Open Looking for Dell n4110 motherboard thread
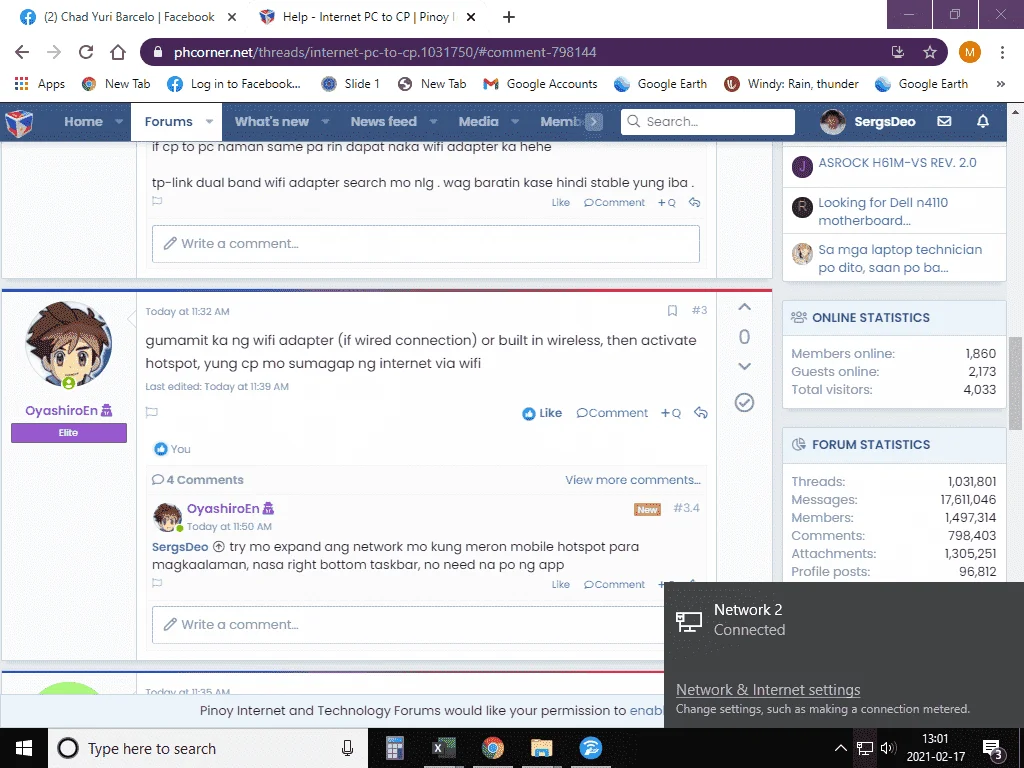 tap(883, 212)
